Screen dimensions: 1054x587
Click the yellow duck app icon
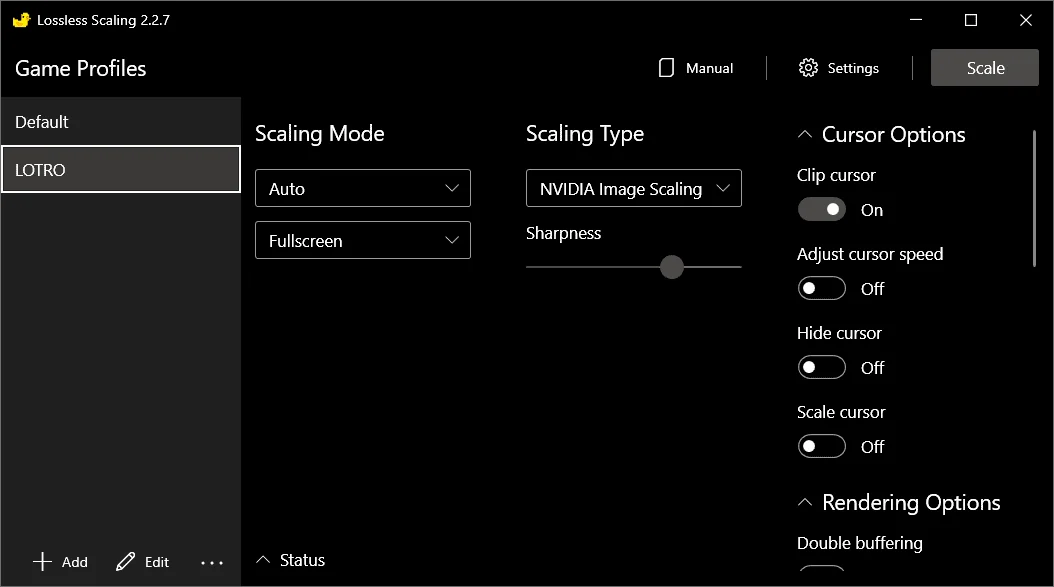[x=22, y=20]
